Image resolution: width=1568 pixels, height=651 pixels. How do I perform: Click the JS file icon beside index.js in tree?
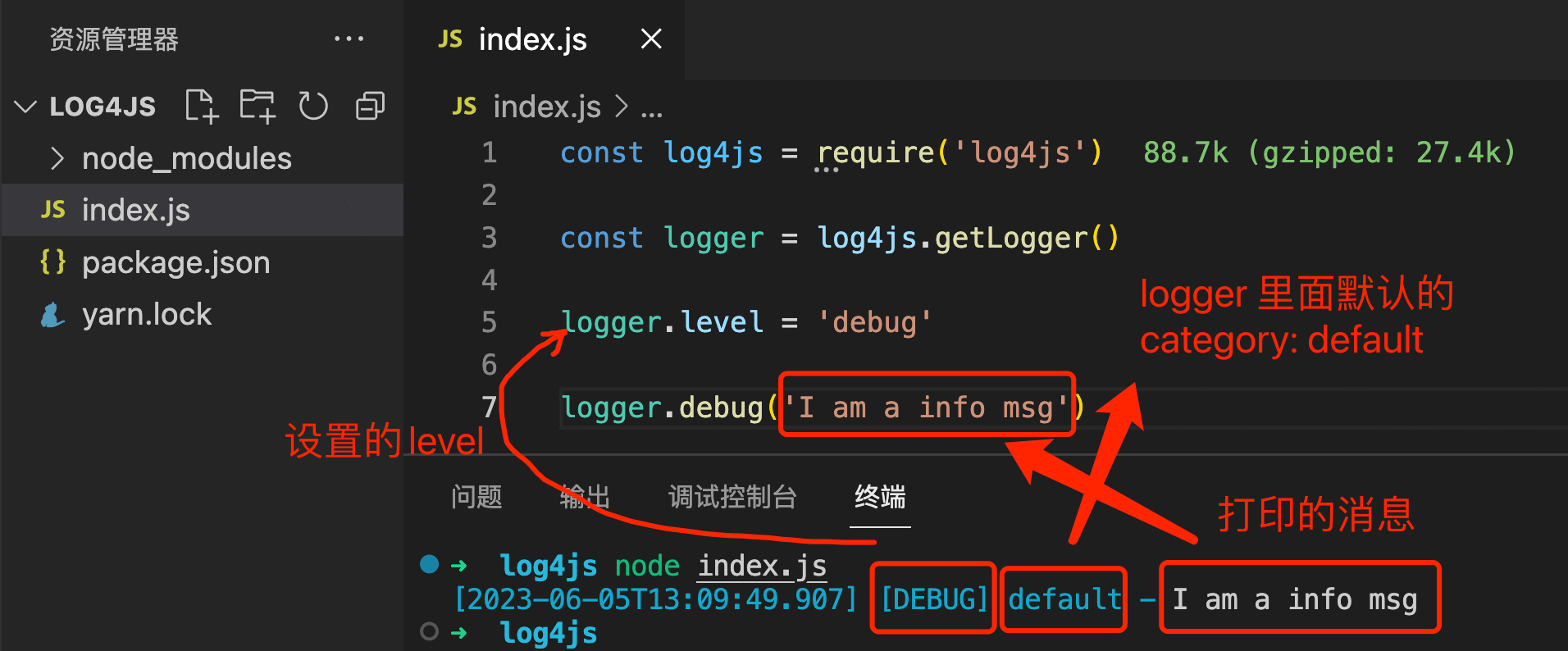[52, 210]
